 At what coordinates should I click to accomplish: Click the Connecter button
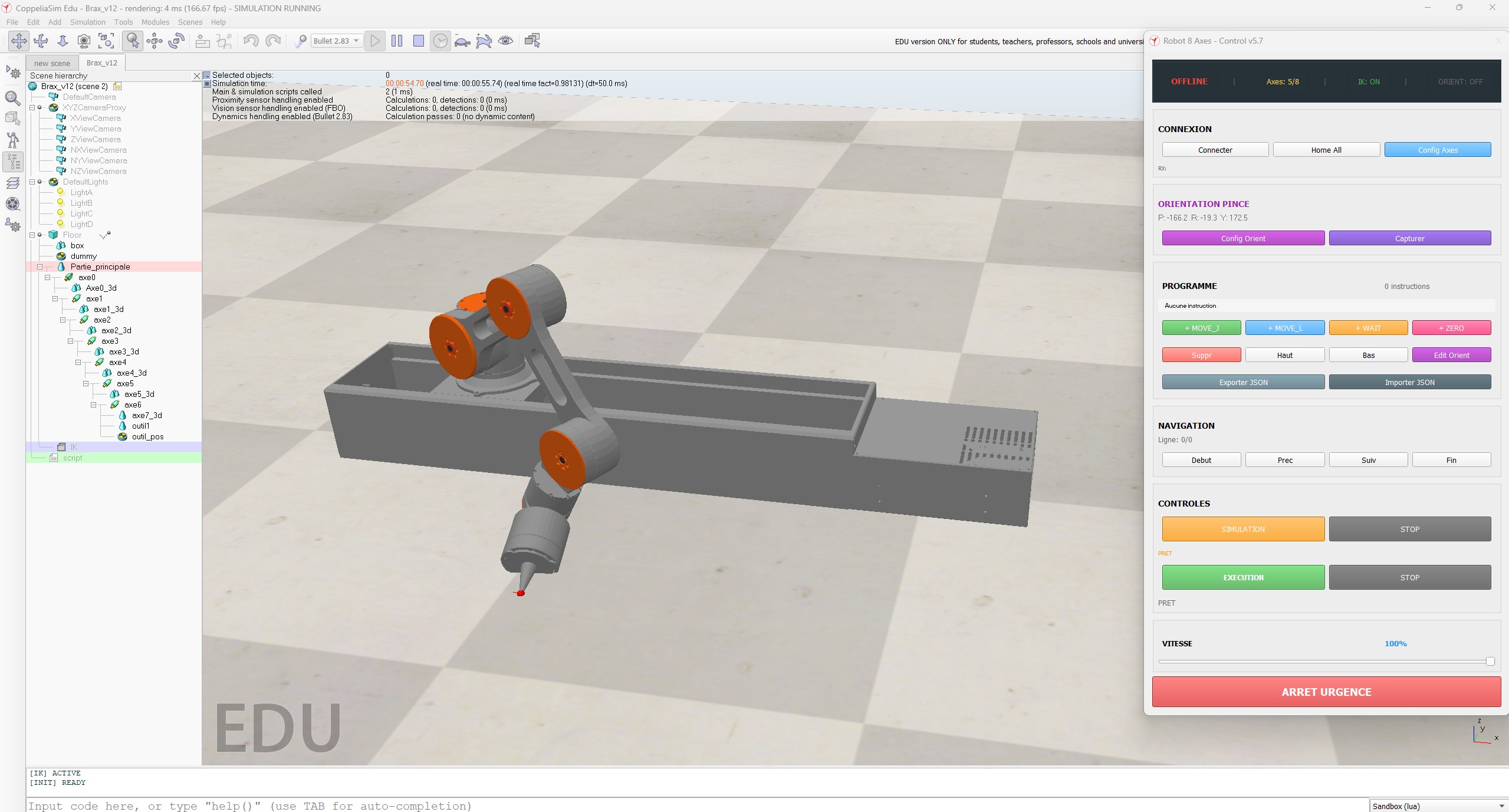(1215, 150)
